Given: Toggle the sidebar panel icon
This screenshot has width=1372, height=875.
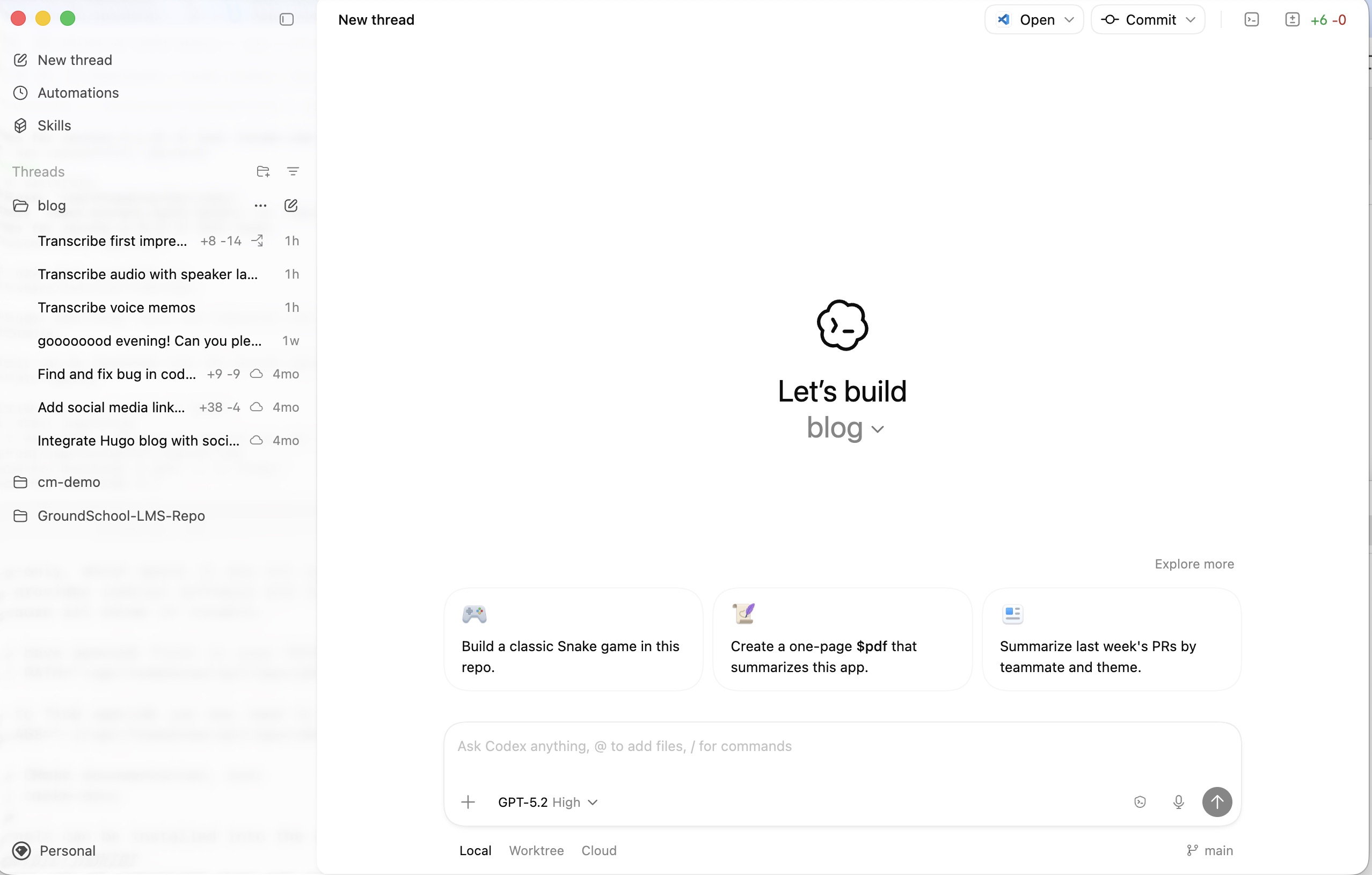Looking at the screenshot, I should coord(287,19).
